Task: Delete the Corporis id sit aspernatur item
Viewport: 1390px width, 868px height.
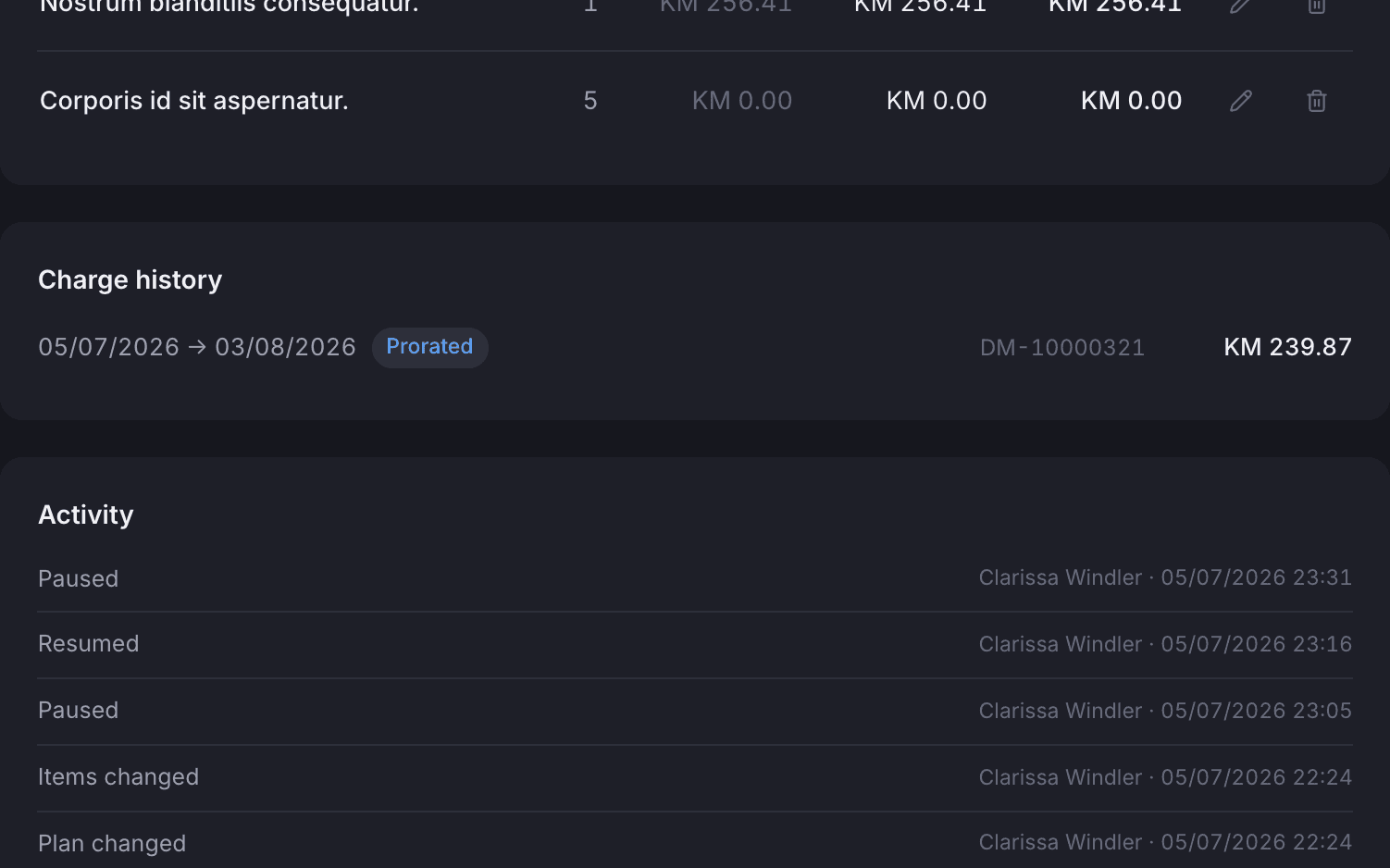Action: [x=1317, y=101]
